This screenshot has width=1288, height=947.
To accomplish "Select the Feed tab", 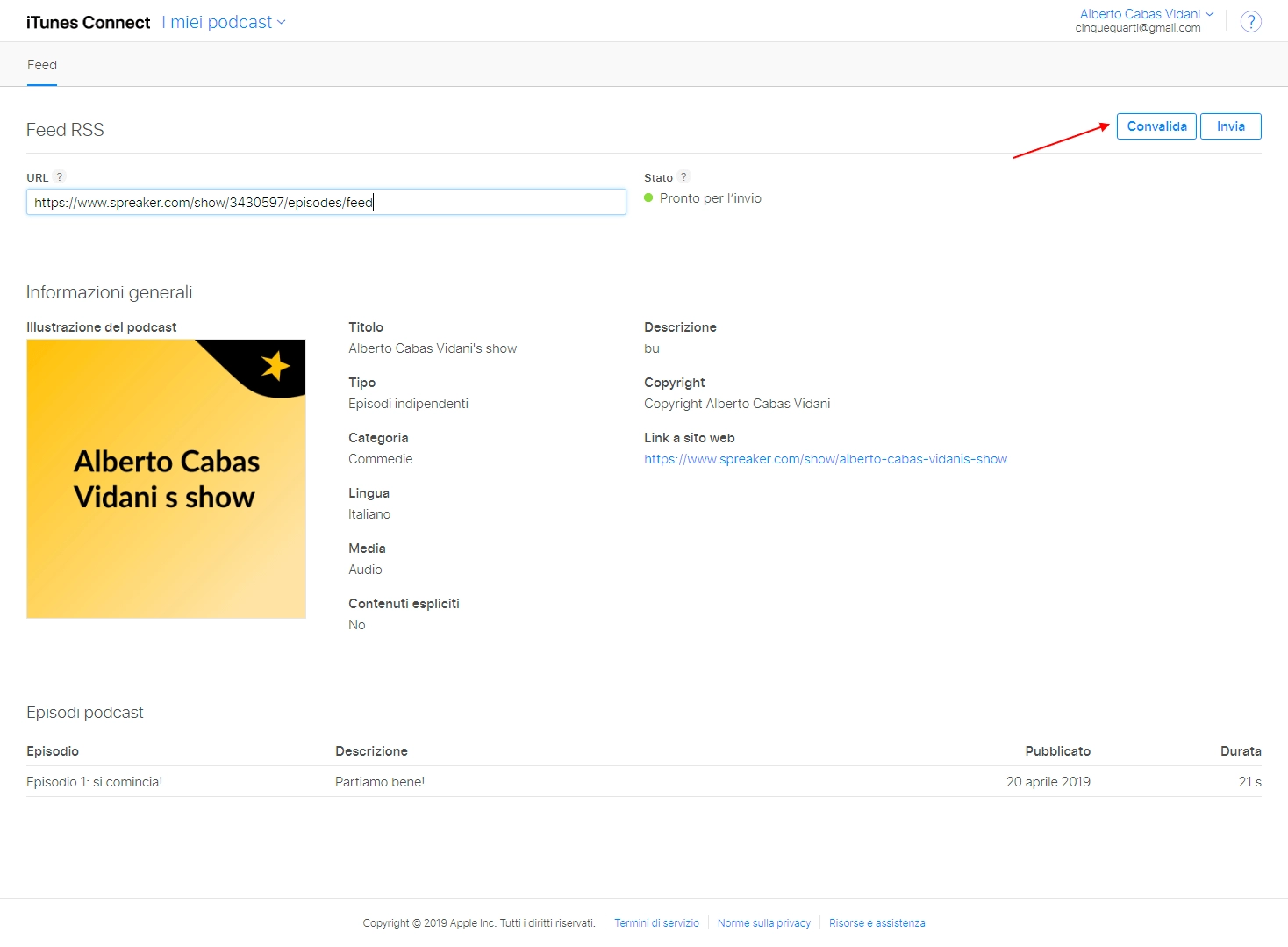I will point(42,65).
